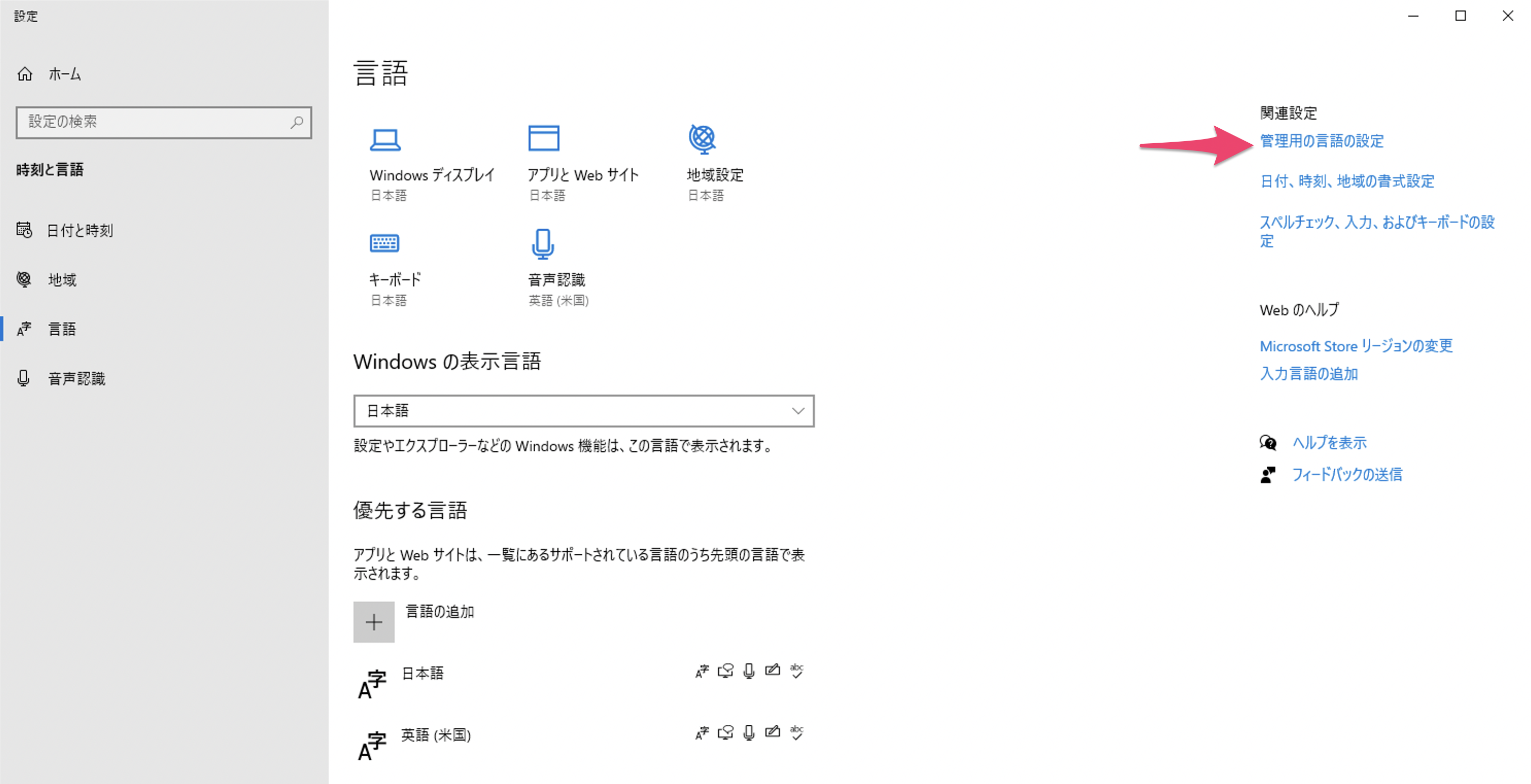Viewport: 1531px width, 784px height.
Task: Open 日付、時刻、地域の書式設定 link
Action: (x=1347, y=181)
